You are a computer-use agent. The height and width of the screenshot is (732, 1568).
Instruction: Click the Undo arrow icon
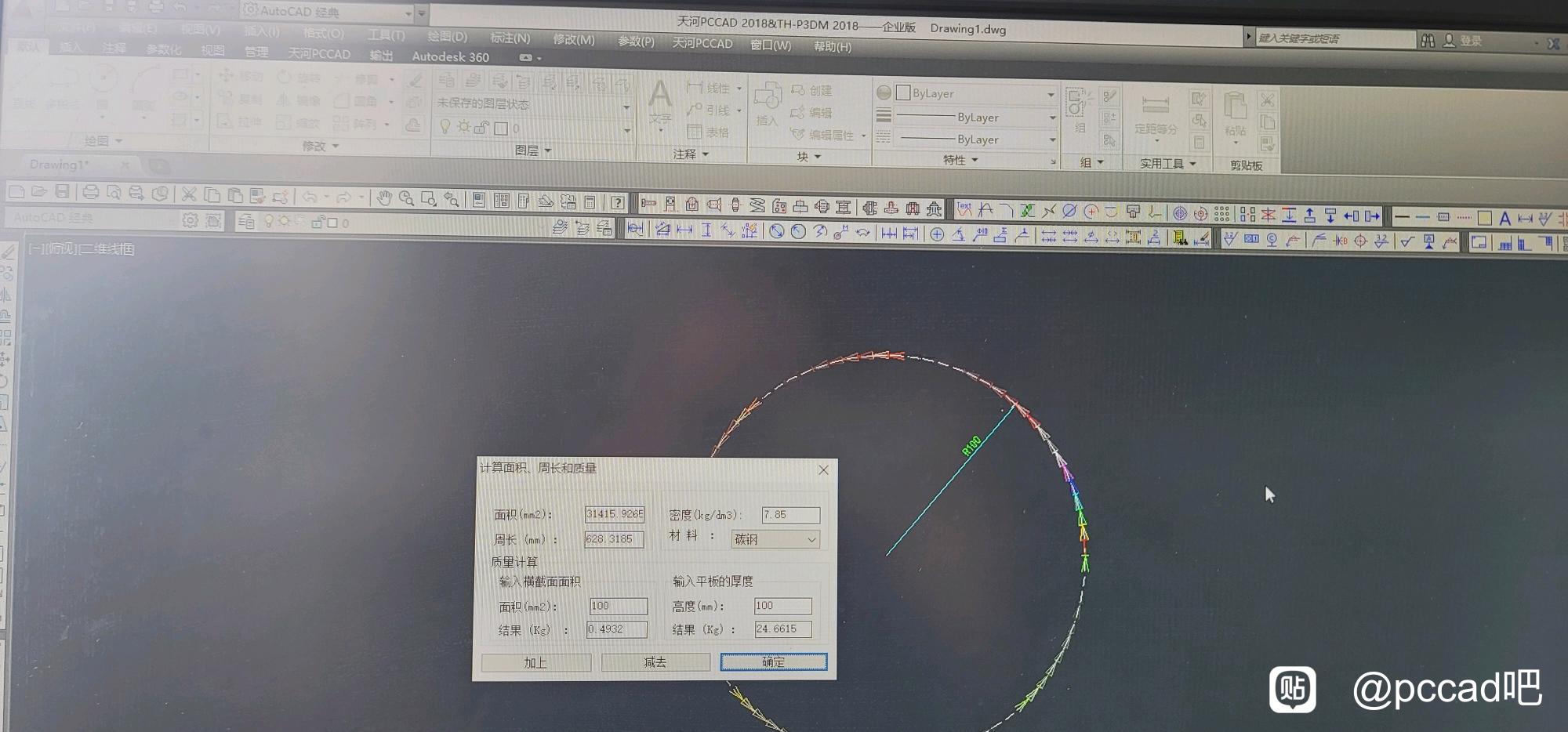coord(309,197)
